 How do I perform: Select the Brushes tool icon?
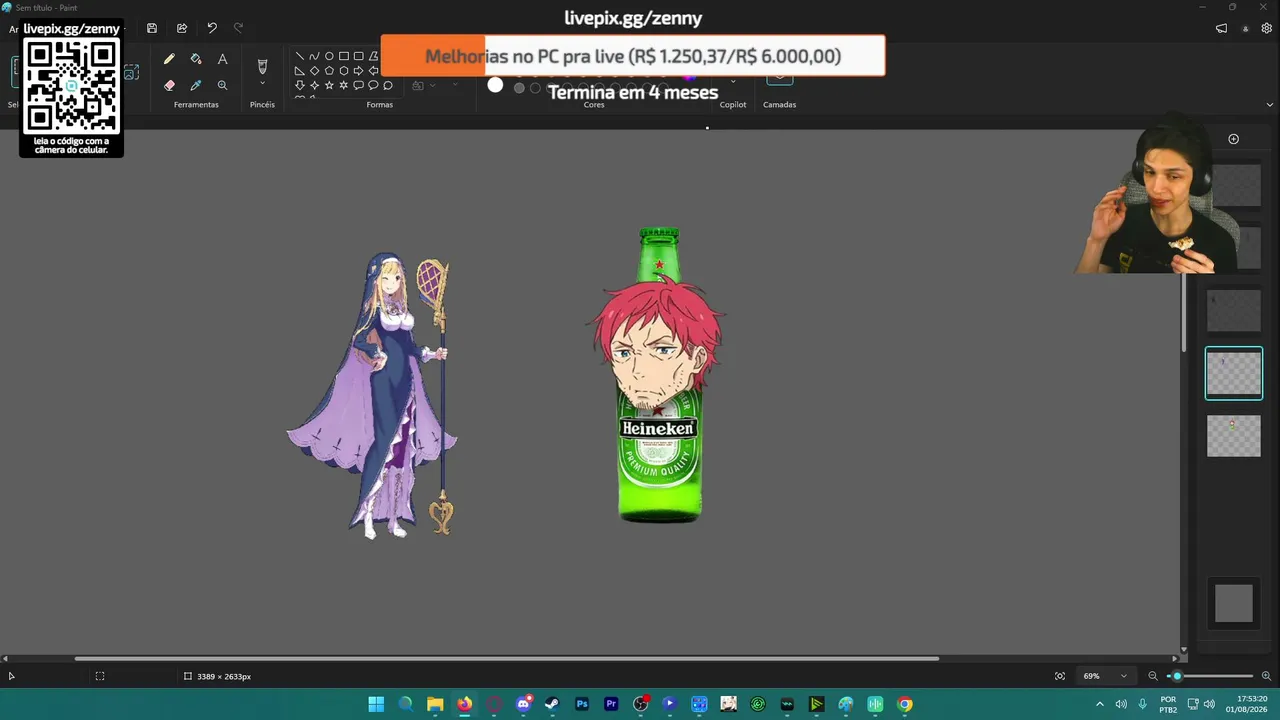tap(262, 66)
